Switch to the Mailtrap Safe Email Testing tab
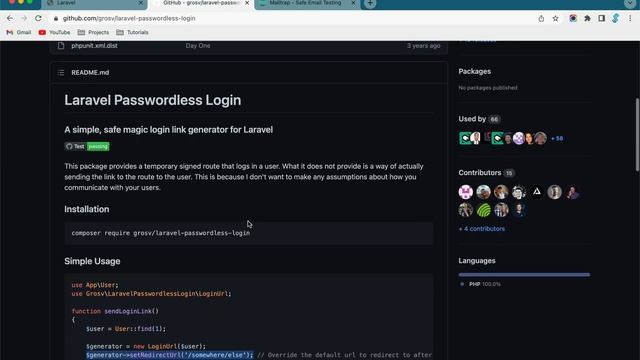Image resolution: width=640 pixels, height=360 pixels. pos(307,3)
